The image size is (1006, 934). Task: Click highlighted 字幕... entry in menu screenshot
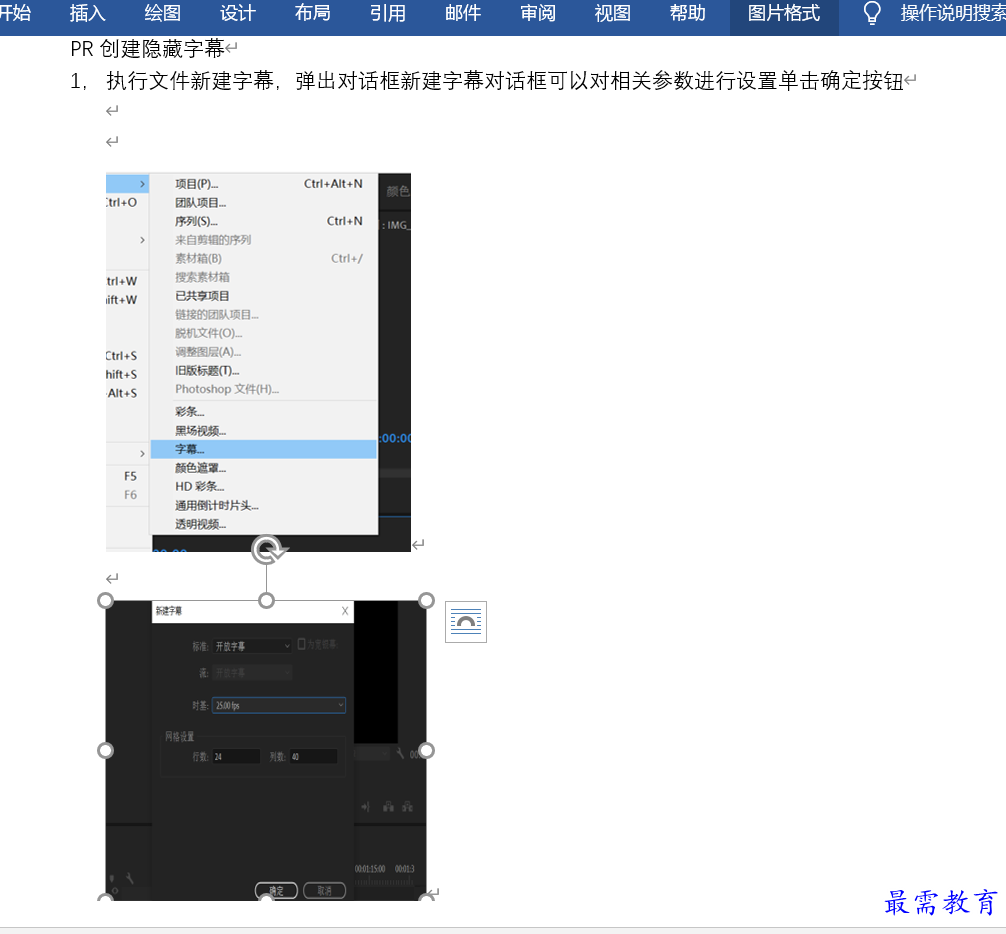click(x=264, y=449)
